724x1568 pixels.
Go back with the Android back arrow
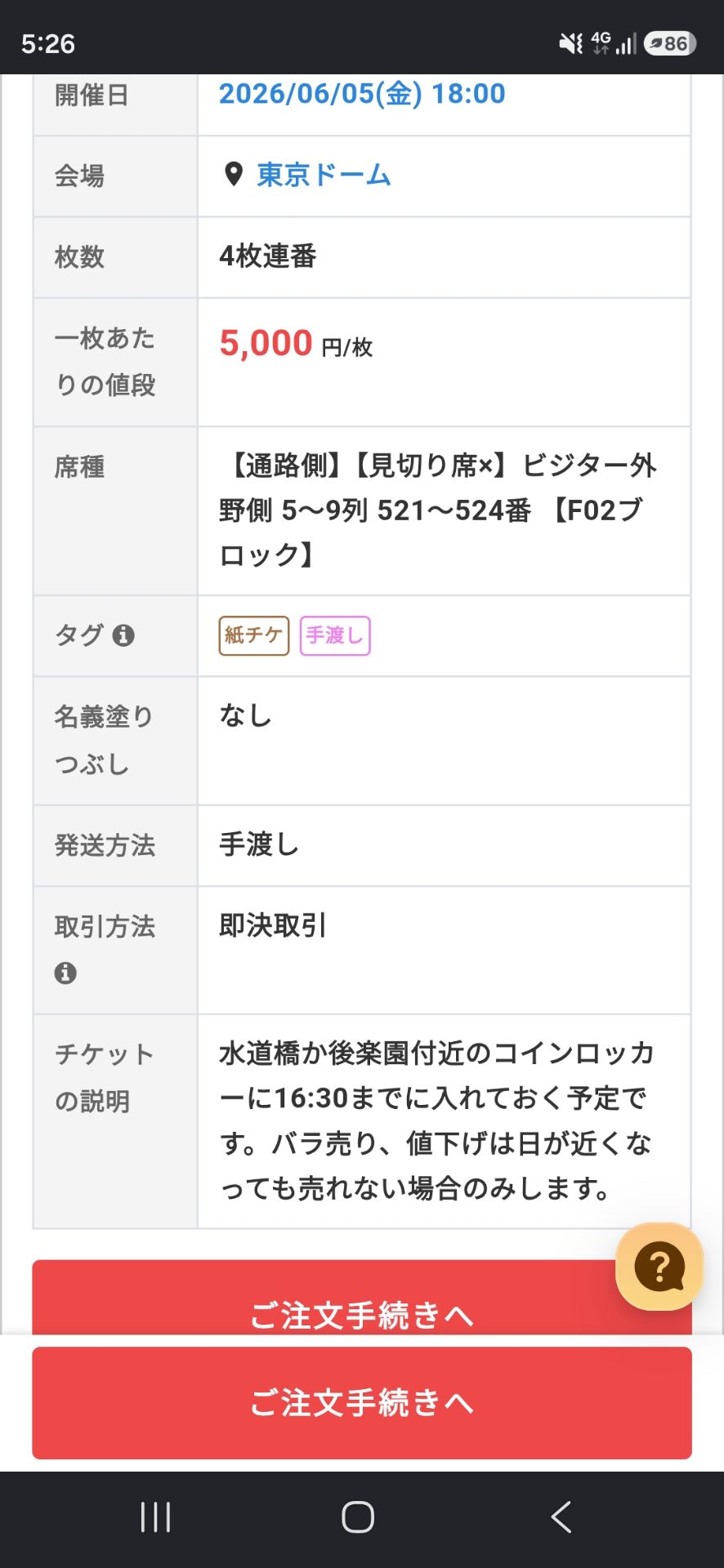pyautogui.click(x=561, y=1517)
